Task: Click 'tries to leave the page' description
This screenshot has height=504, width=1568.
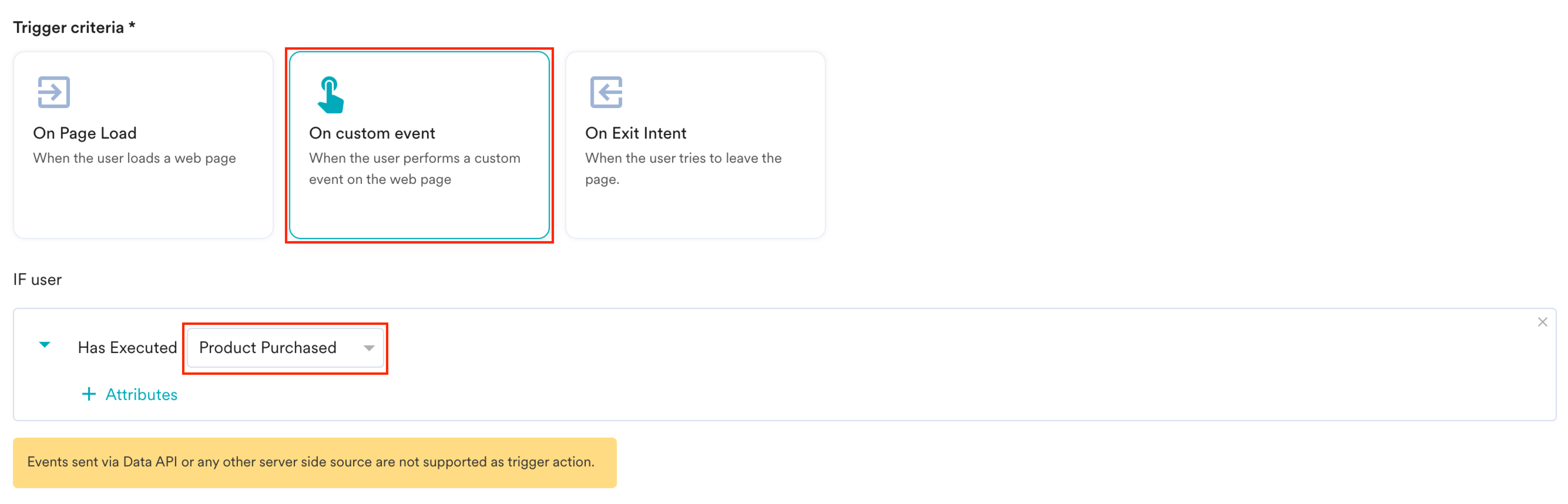Action: coord(683,169)
